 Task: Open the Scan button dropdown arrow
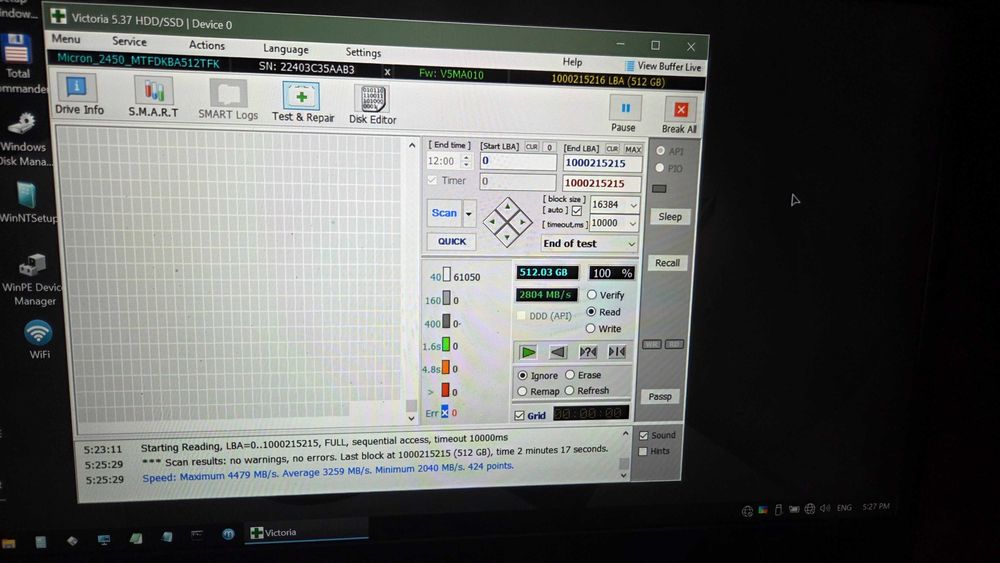coord(469,214)
